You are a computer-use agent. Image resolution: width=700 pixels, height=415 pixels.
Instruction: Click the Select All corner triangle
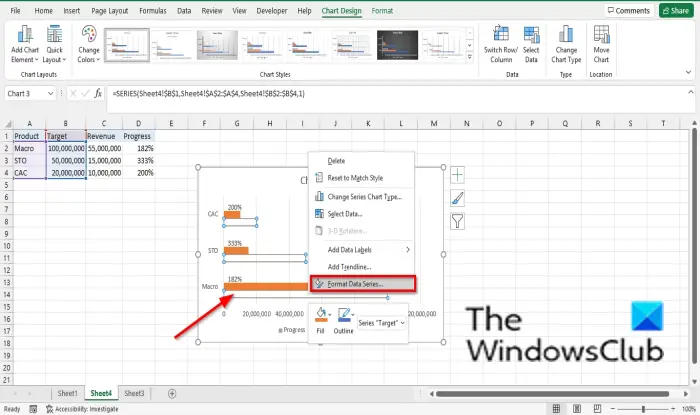pos(8,124)
